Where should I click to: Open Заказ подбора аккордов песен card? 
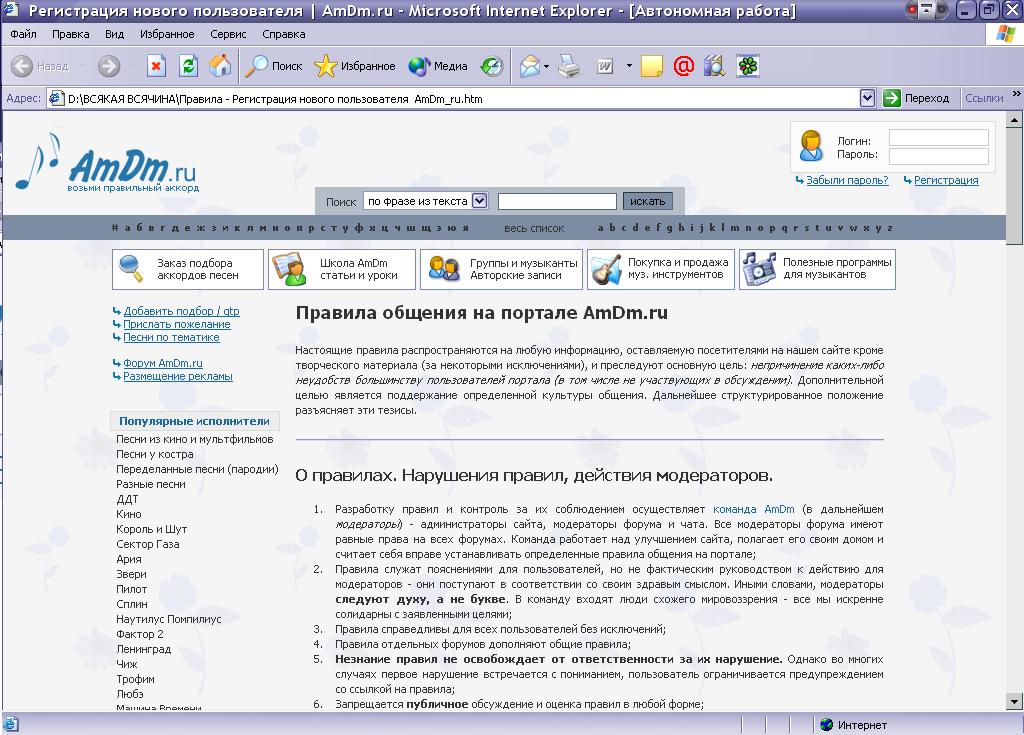pos(188,269)
